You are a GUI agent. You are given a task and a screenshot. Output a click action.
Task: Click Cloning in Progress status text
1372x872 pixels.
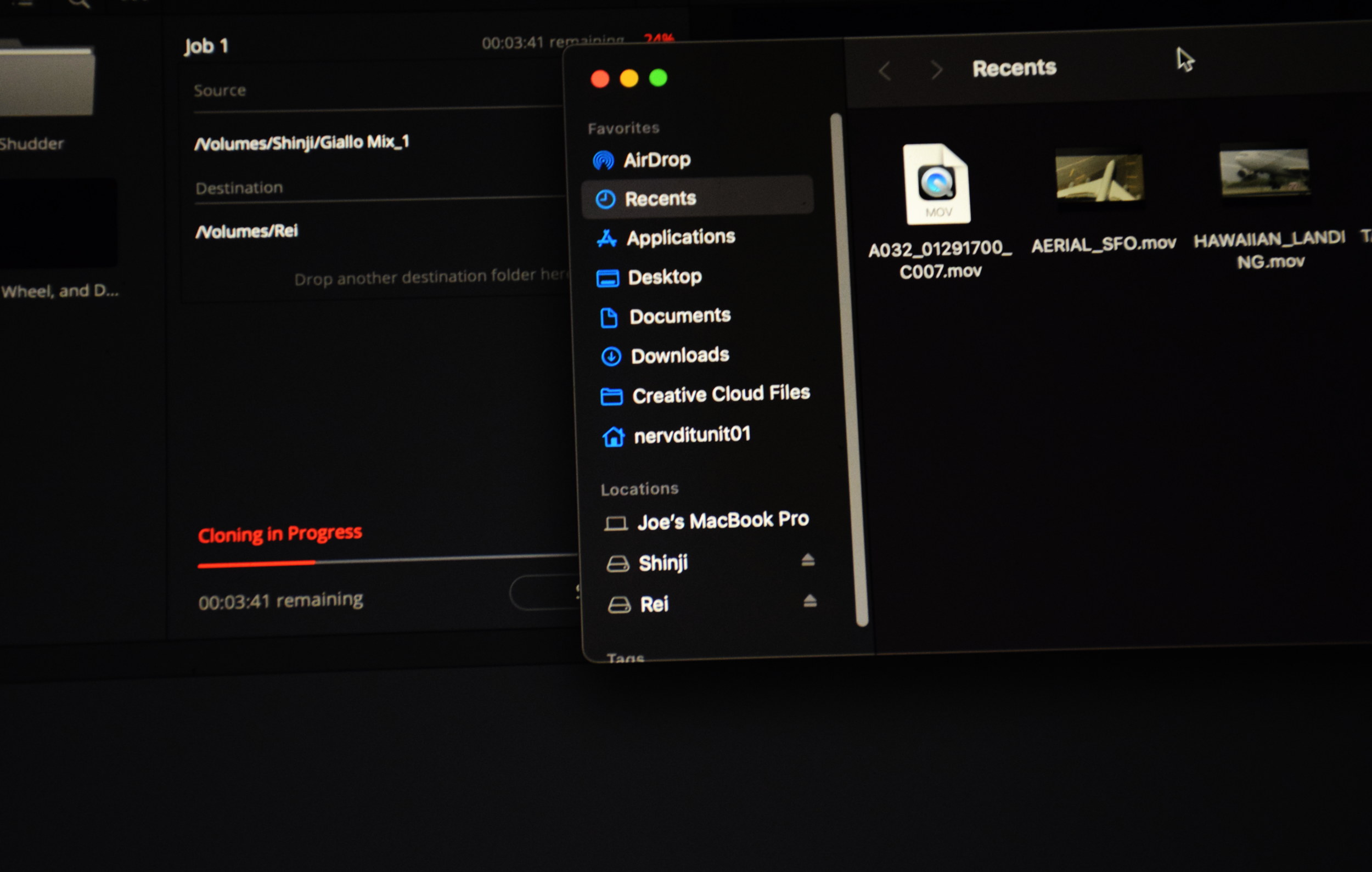[x=280, y=533]
